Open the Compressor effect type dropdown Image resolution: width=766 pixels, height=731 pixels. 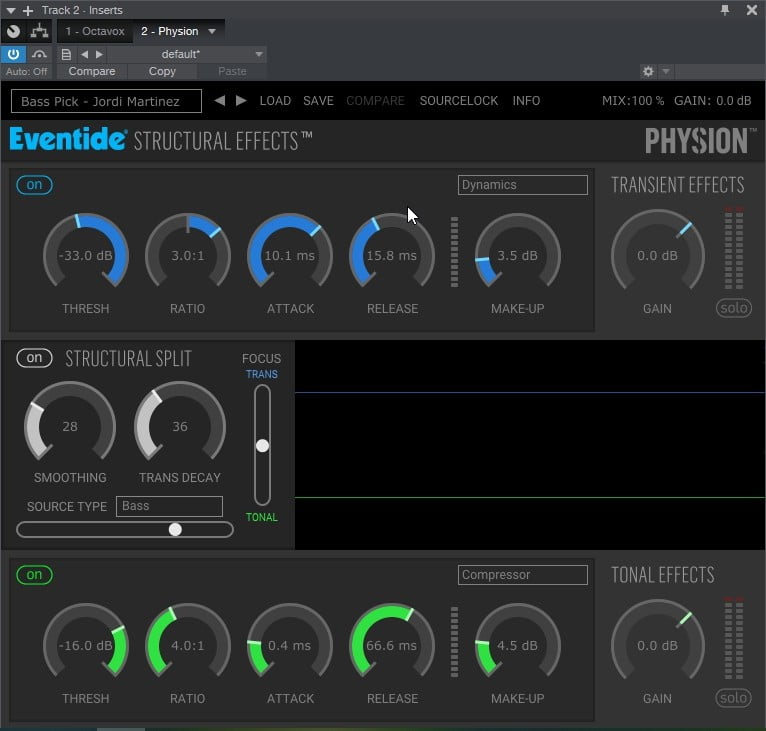pos(522,575)
